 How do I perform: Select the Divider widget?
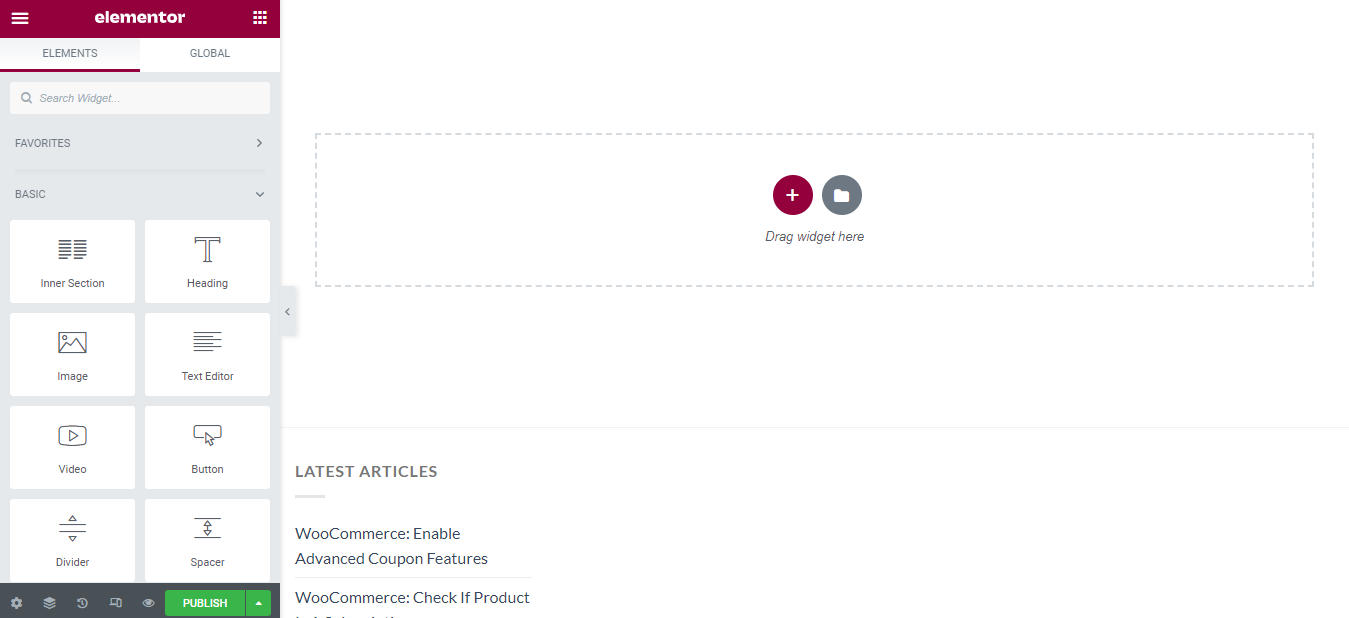72,540
